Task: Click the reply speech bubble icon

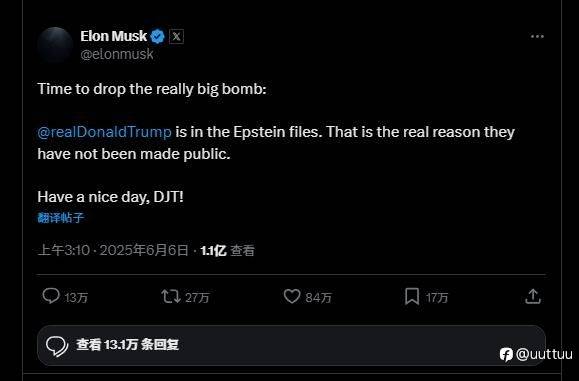Action: (51, 296)
